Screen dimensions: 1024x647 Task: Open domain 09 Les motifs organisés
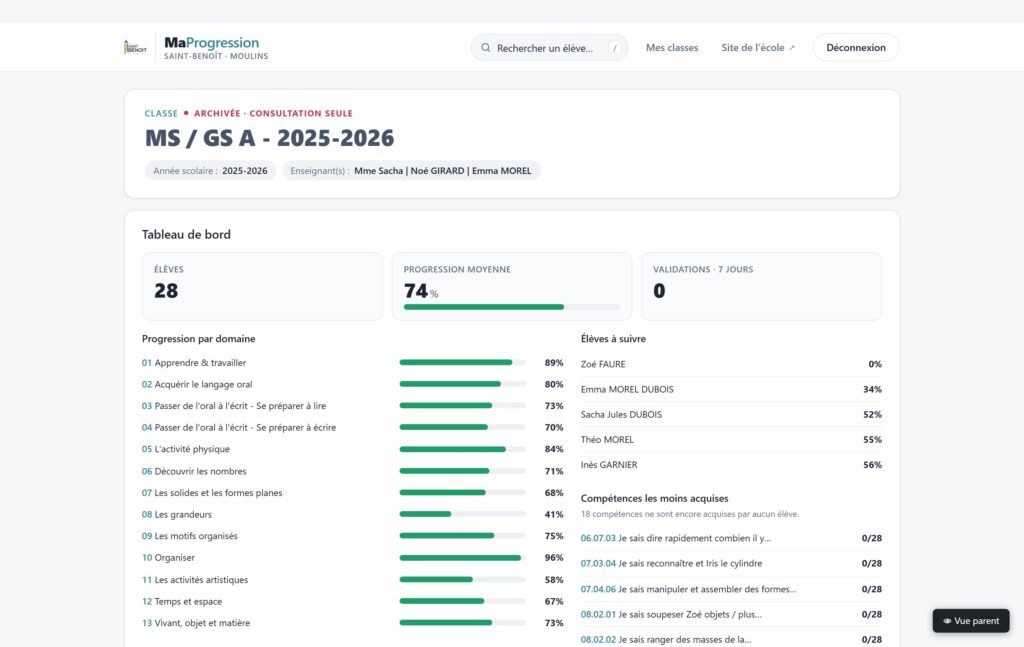(x=190, y=535)
